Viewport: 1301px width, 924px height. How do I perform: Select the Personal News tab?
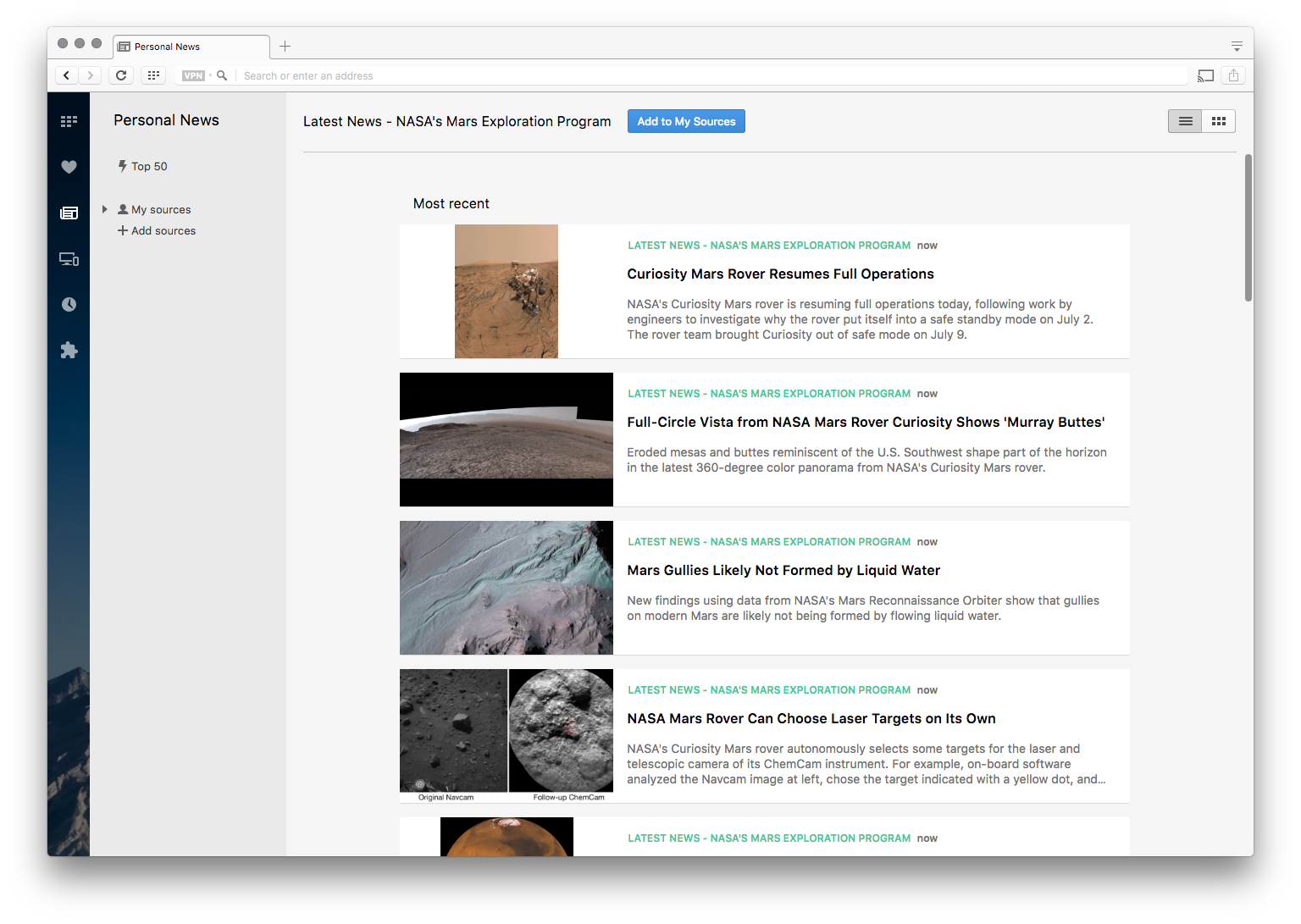[191, 47]
